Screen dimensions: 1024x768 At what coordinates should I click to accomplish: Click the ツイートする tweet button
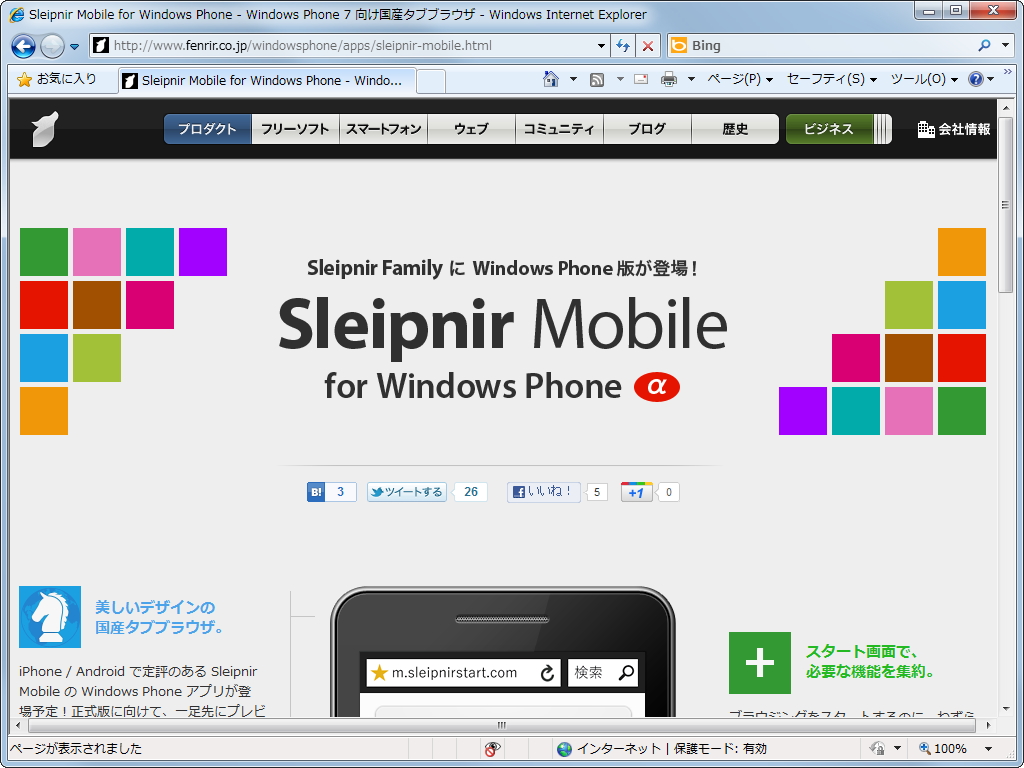407,492
